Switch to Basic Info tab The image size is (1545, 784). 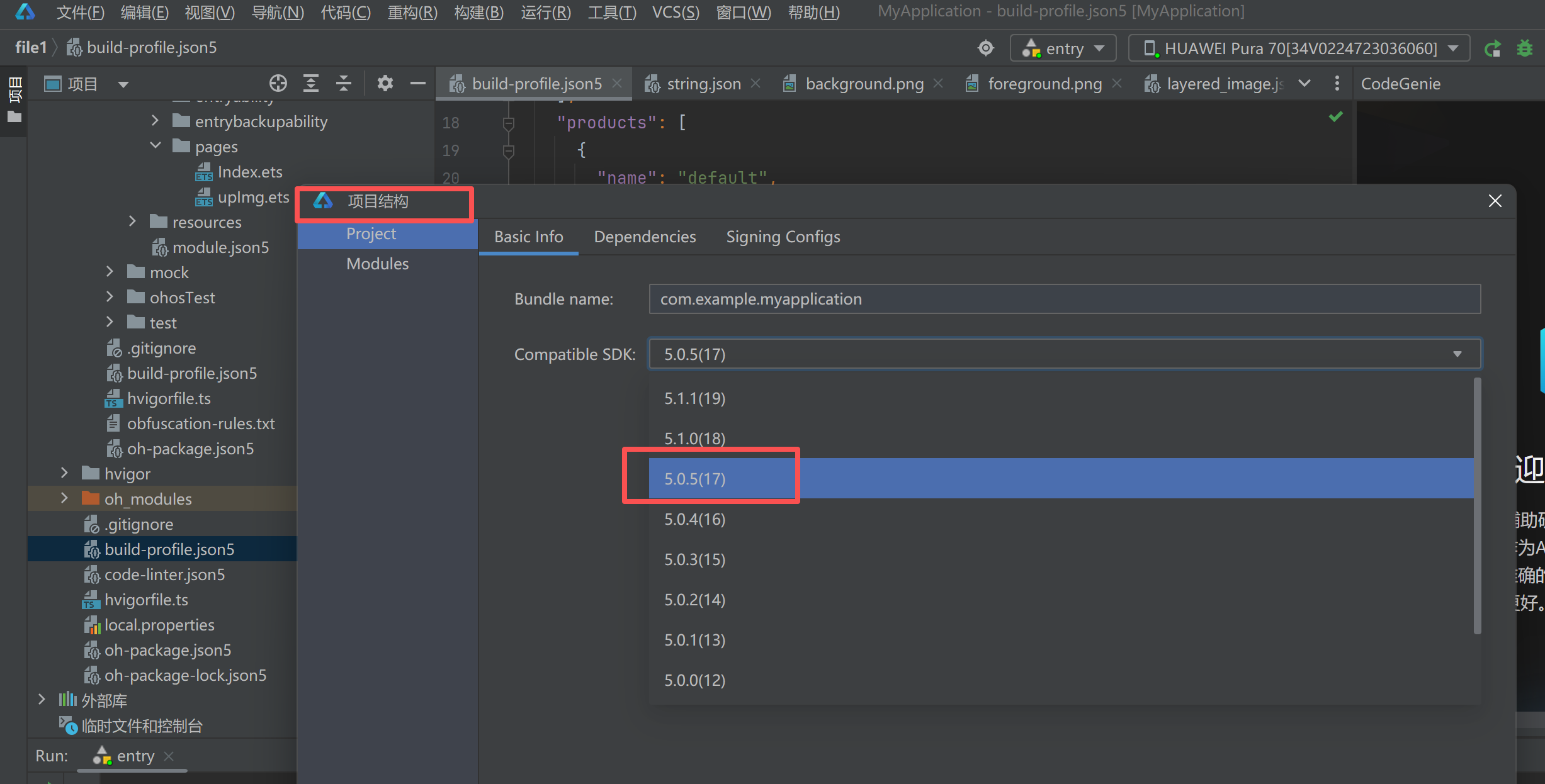point(528,237)
